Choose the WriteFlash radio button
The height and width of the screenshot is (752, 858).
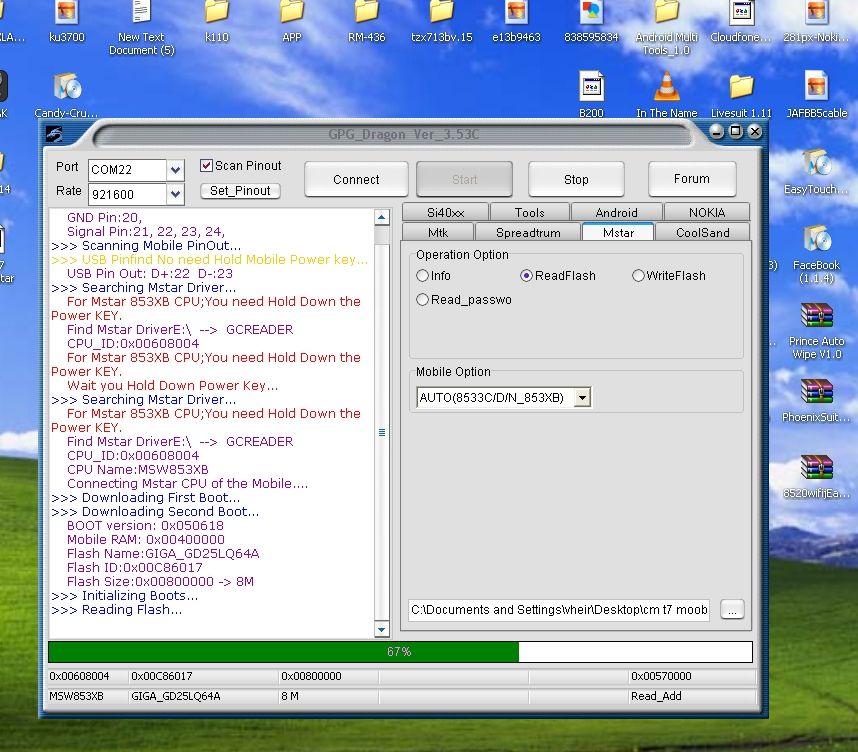tap(638, 276)
